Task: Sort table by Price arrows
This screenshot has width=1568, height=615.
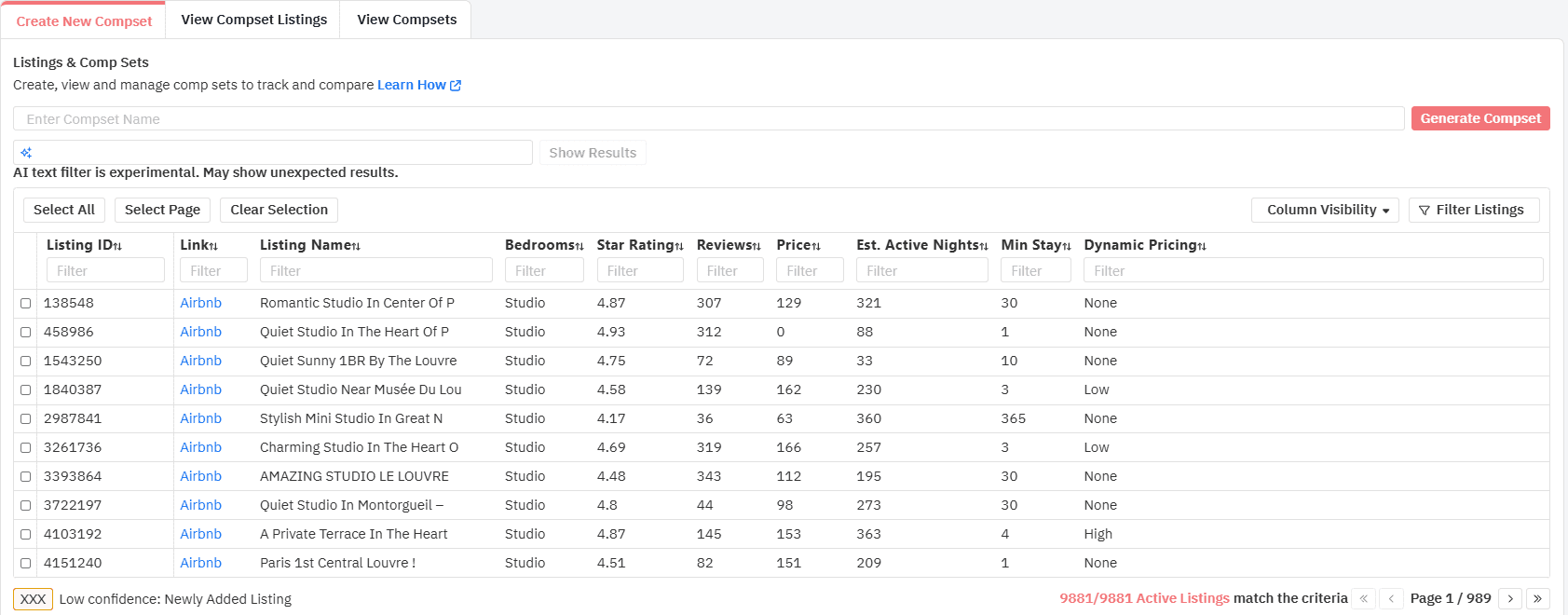Action: (816, 246)
